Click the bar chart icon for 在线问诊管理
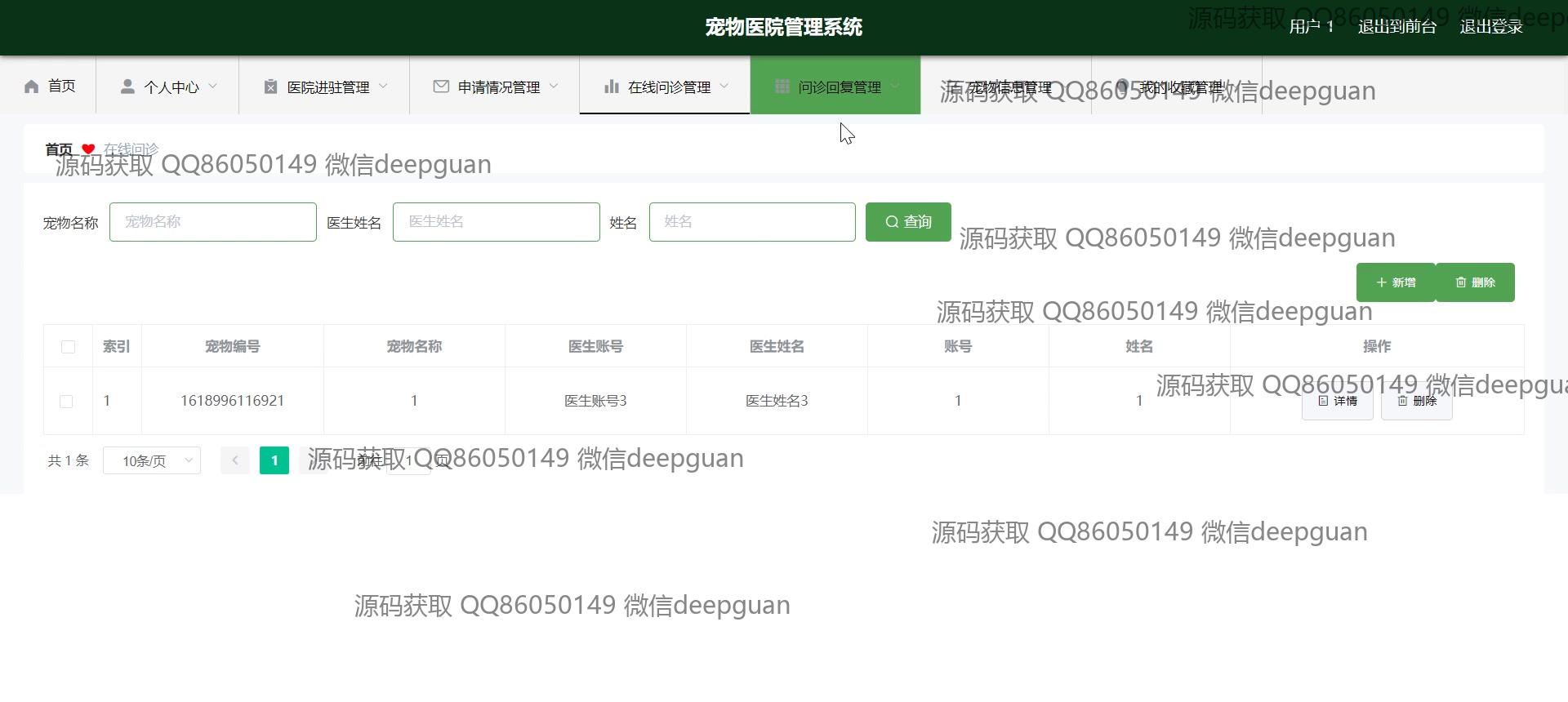 point(611,87)
